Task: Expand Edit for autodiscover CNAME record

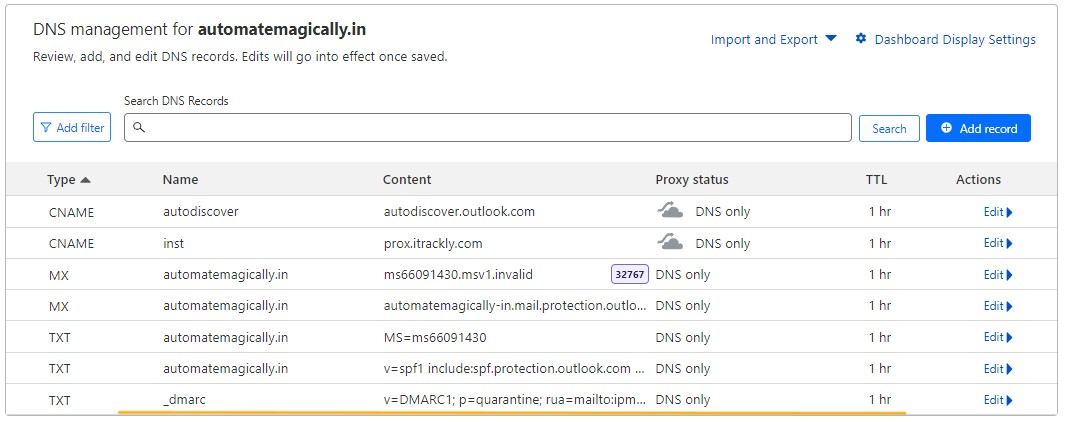Action: pos(998,212)
